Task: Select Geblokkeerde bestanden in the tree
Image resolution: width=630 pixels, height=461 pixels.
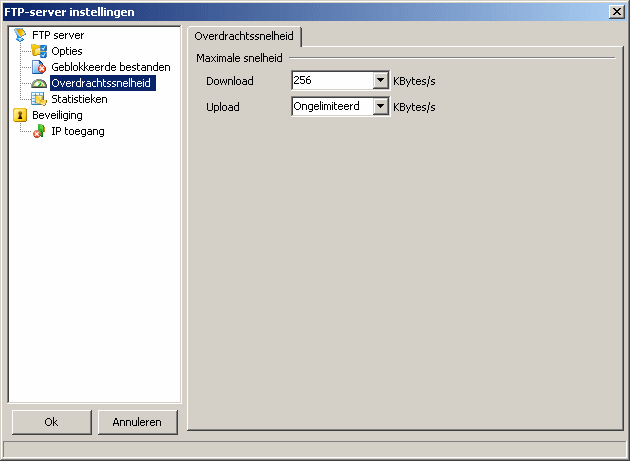Action: 111,67
